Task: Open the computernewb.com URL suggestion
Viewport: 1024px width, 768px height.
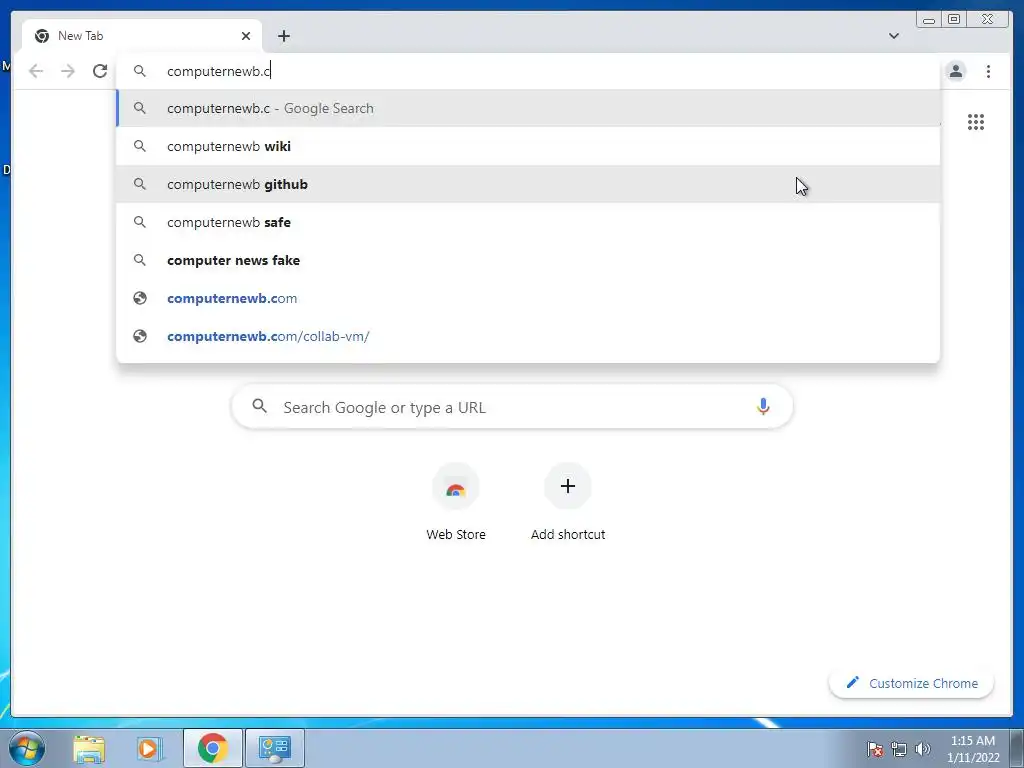Action: pos(528,298)
